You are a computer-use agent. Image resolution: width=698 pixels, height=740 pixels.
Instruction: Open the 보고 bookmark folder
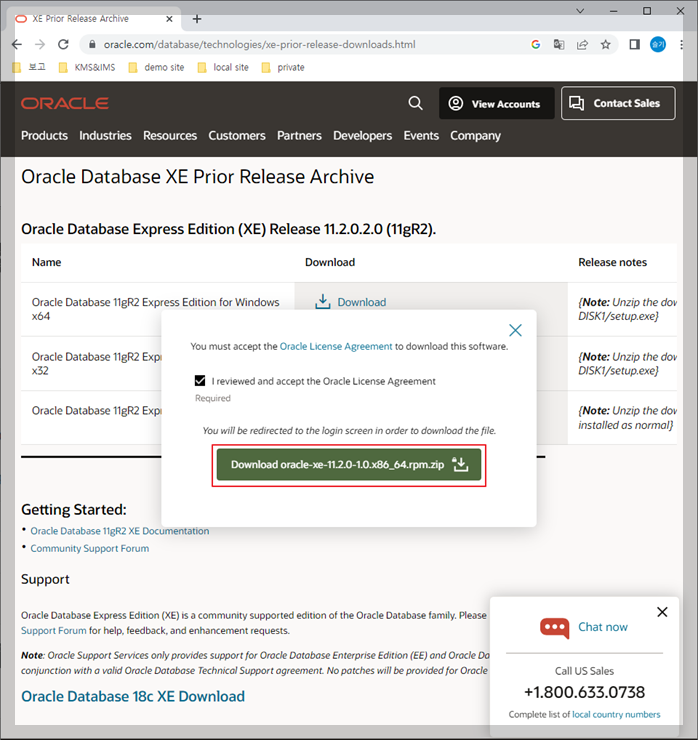pyautogui.click(x=30, y=67)
